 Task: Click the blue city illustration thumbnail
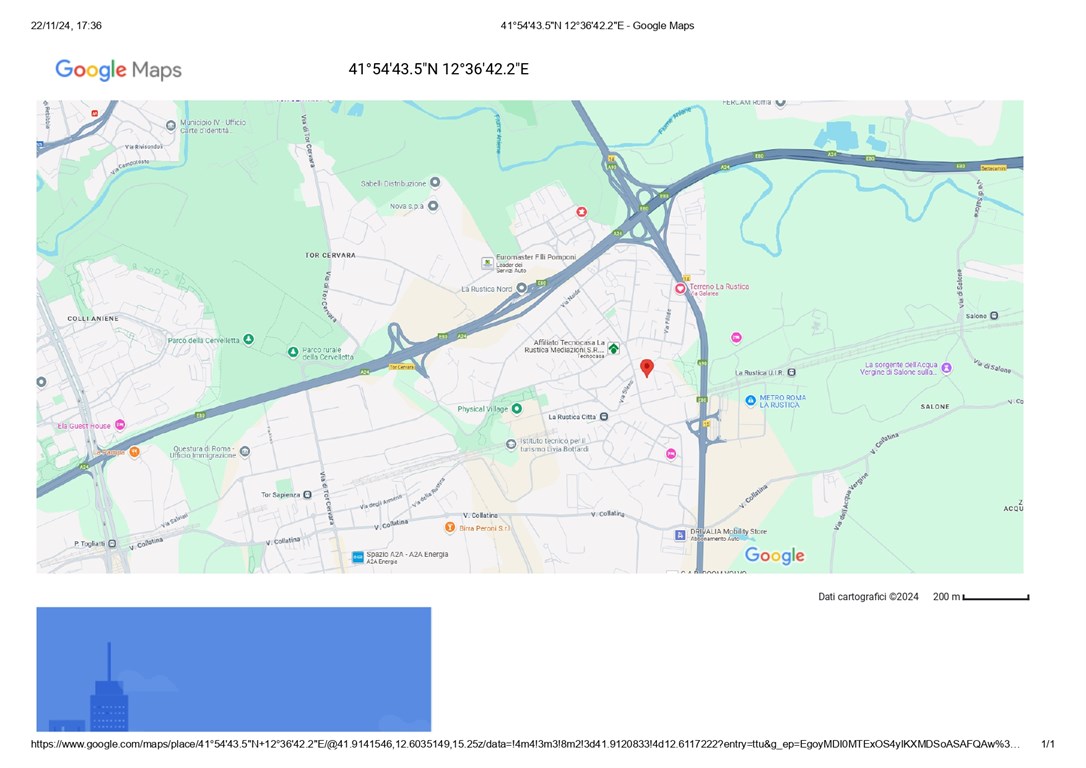[233, 669]
